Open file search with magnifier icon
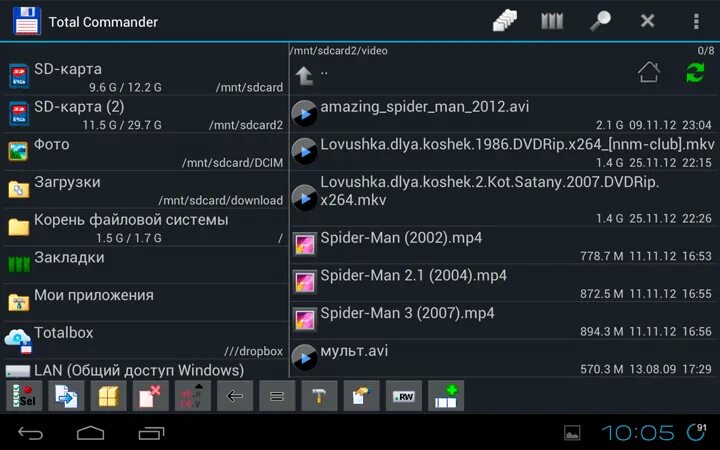Image resolution: width=720 pixels, height=450 pixels. (601, 21)
